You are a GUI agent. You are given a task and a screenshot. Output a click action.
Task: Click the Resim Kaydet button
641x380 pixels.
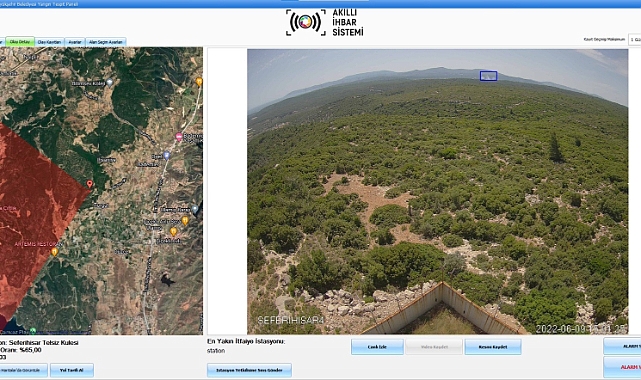[493, 346]
